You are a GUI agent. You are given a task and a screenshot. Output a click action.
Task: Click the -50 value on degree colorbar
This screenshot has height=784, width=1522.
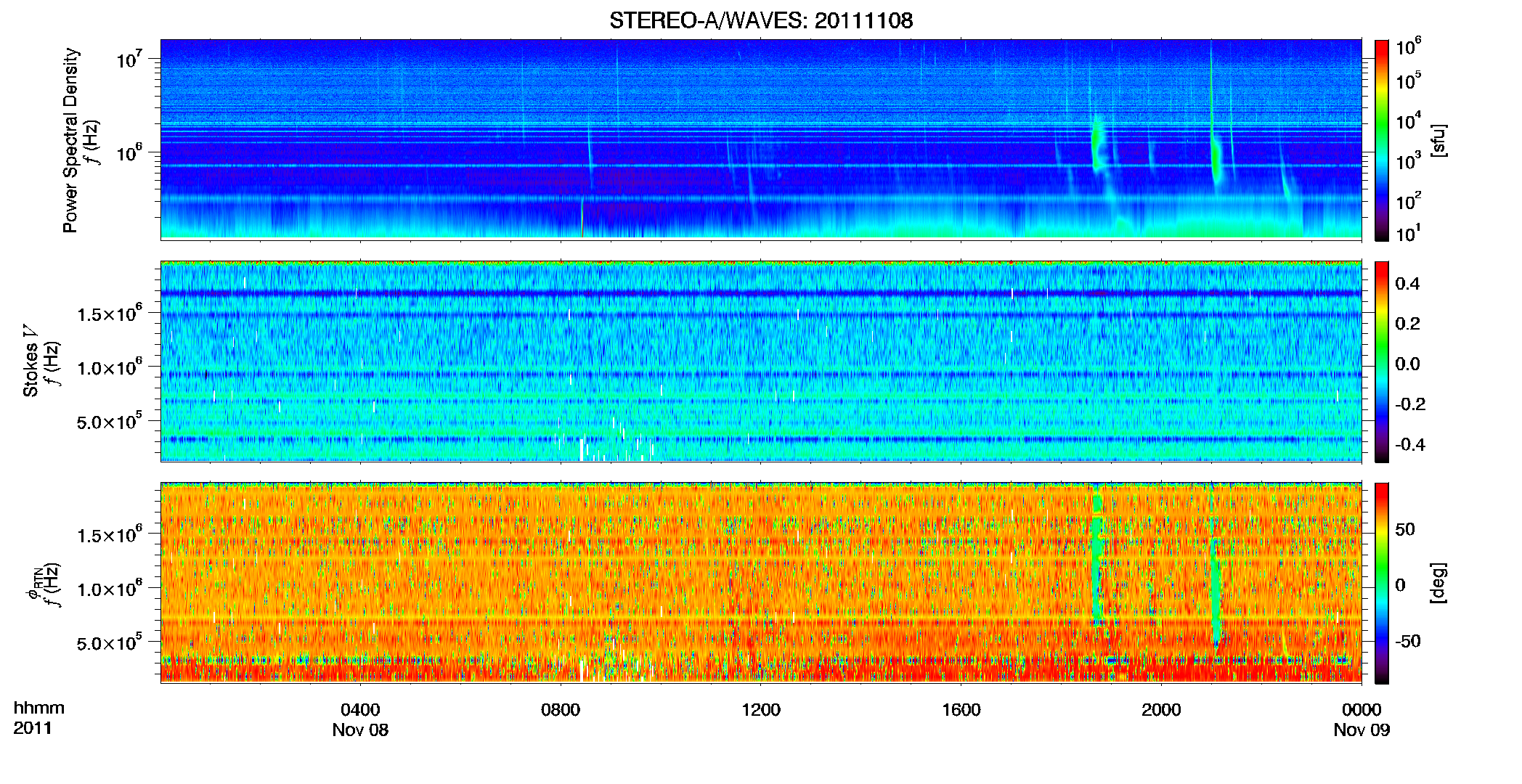[1408, 641]
